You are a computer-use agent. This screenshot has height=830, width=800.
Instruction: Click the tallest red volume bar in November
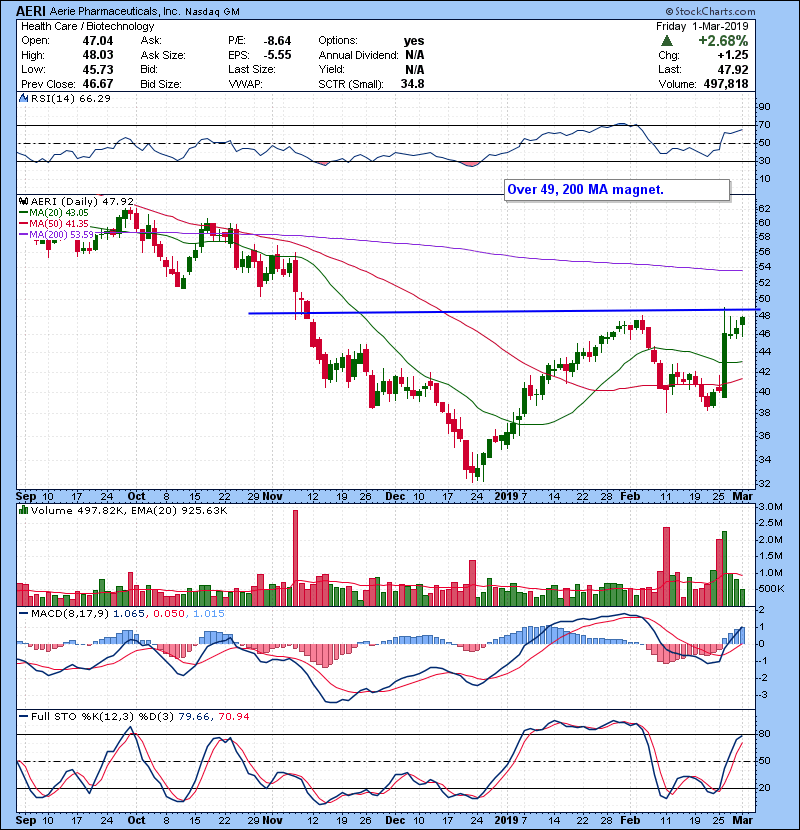click(x=295, y=558)
